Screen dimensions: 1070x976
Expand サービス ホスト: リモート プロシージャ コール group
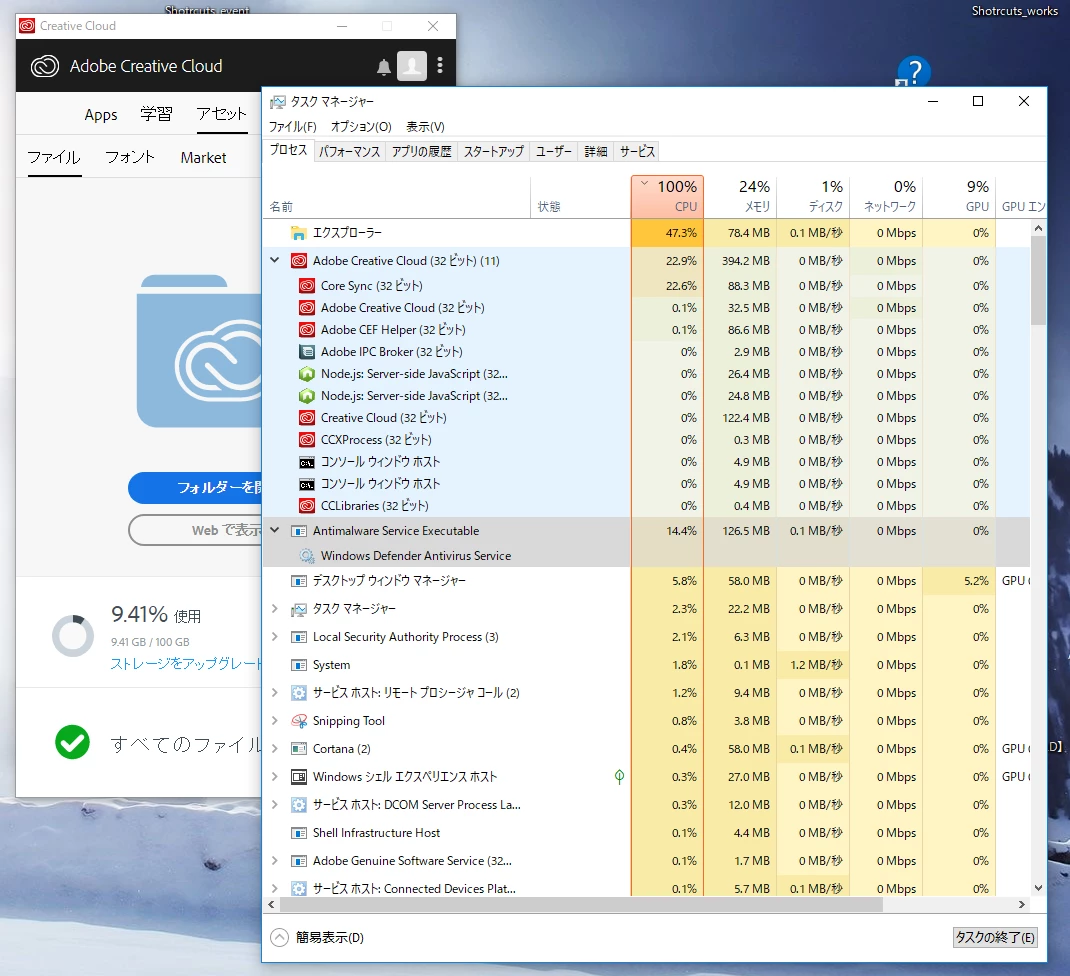coord(275,693)
